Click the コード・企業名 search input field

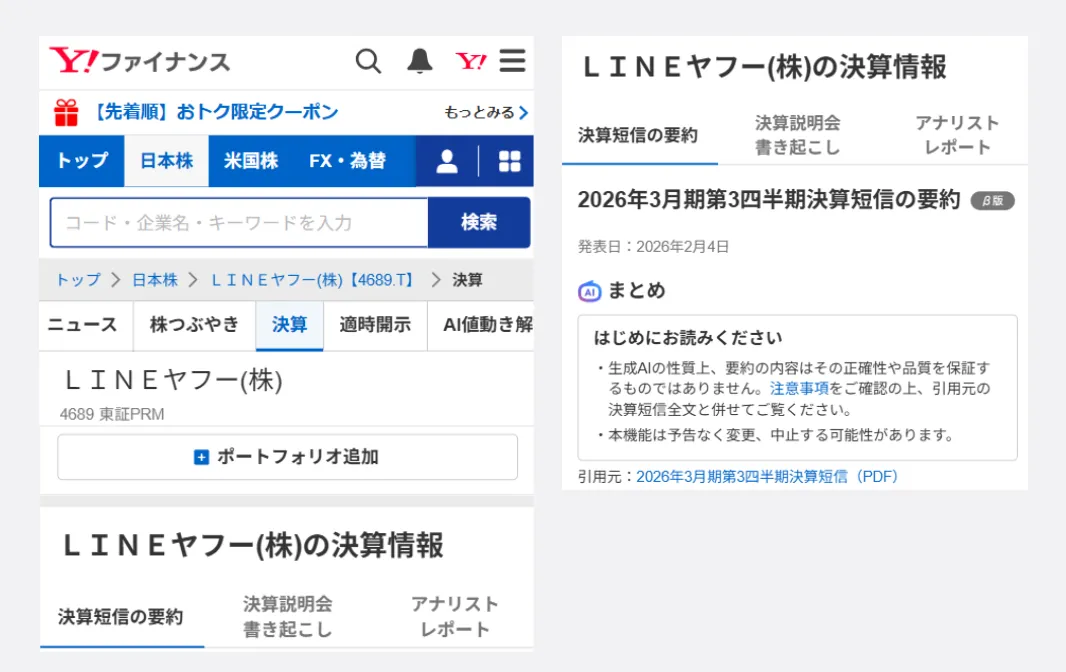point(239,222)
